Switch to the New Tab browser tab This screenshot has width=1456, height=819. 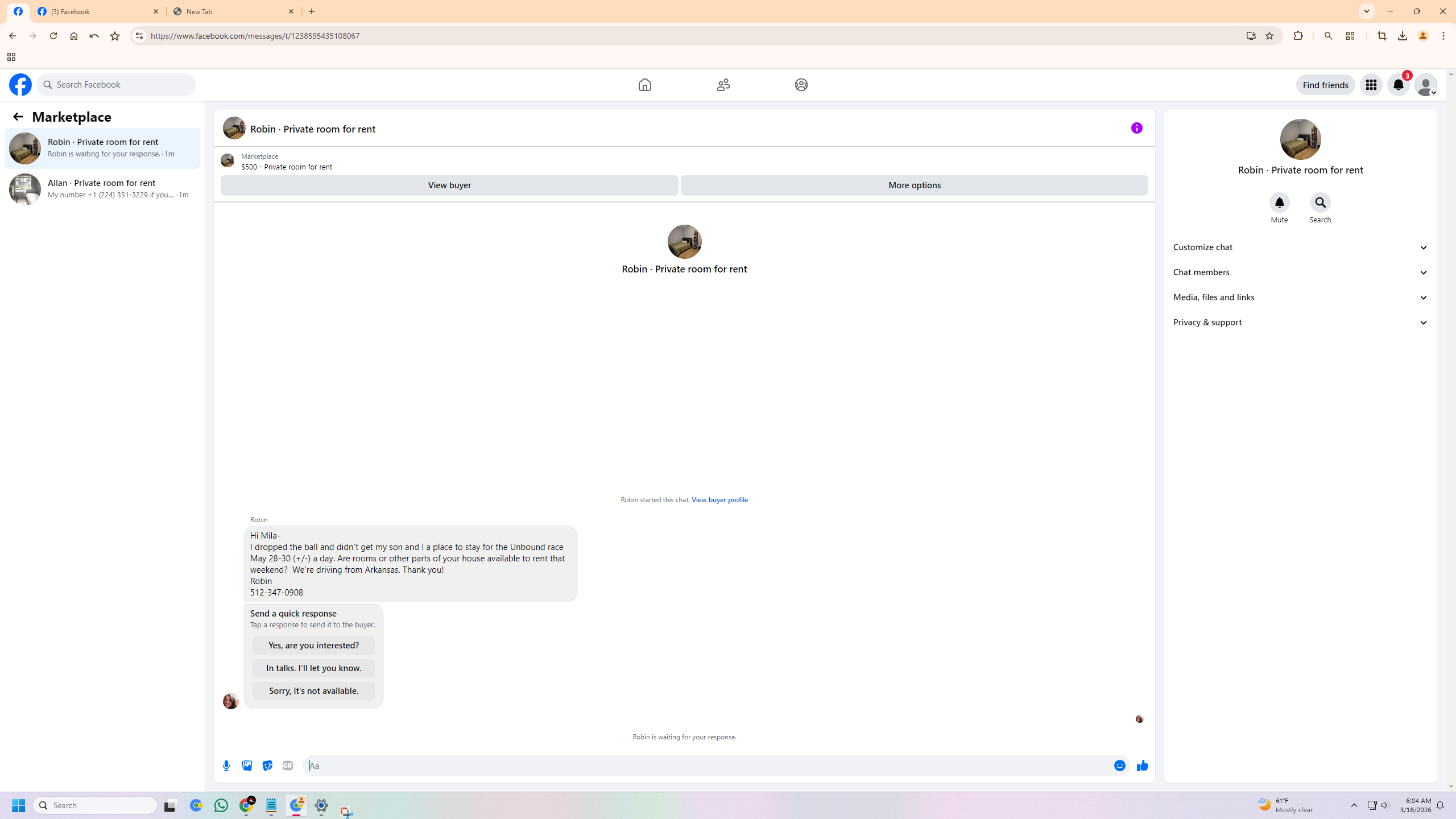227,11
